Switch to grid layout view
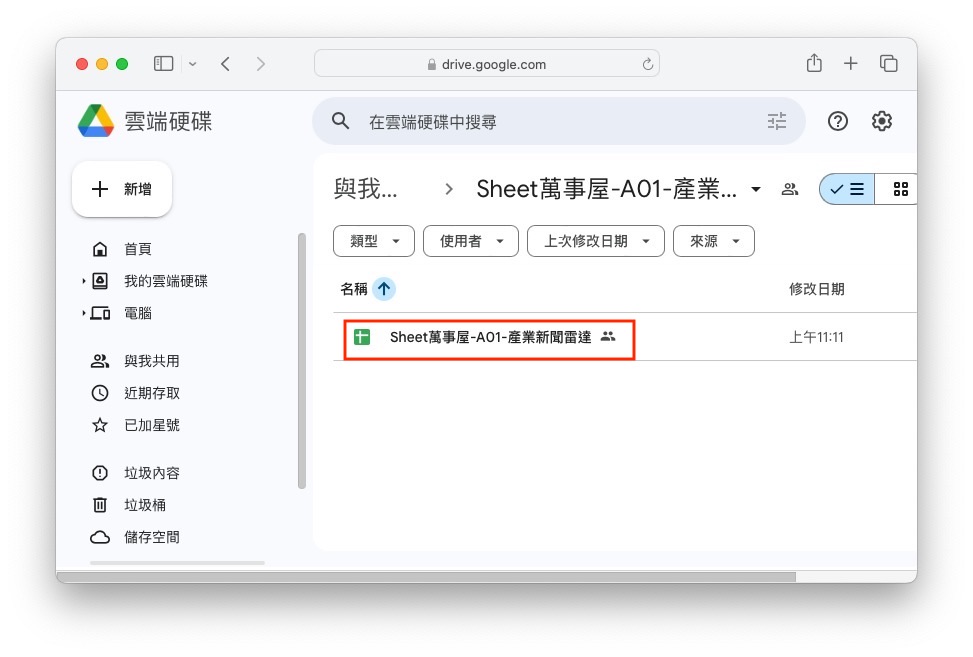Screen dimensions: 973x657 pyautogui.click(x=899, y=189)
